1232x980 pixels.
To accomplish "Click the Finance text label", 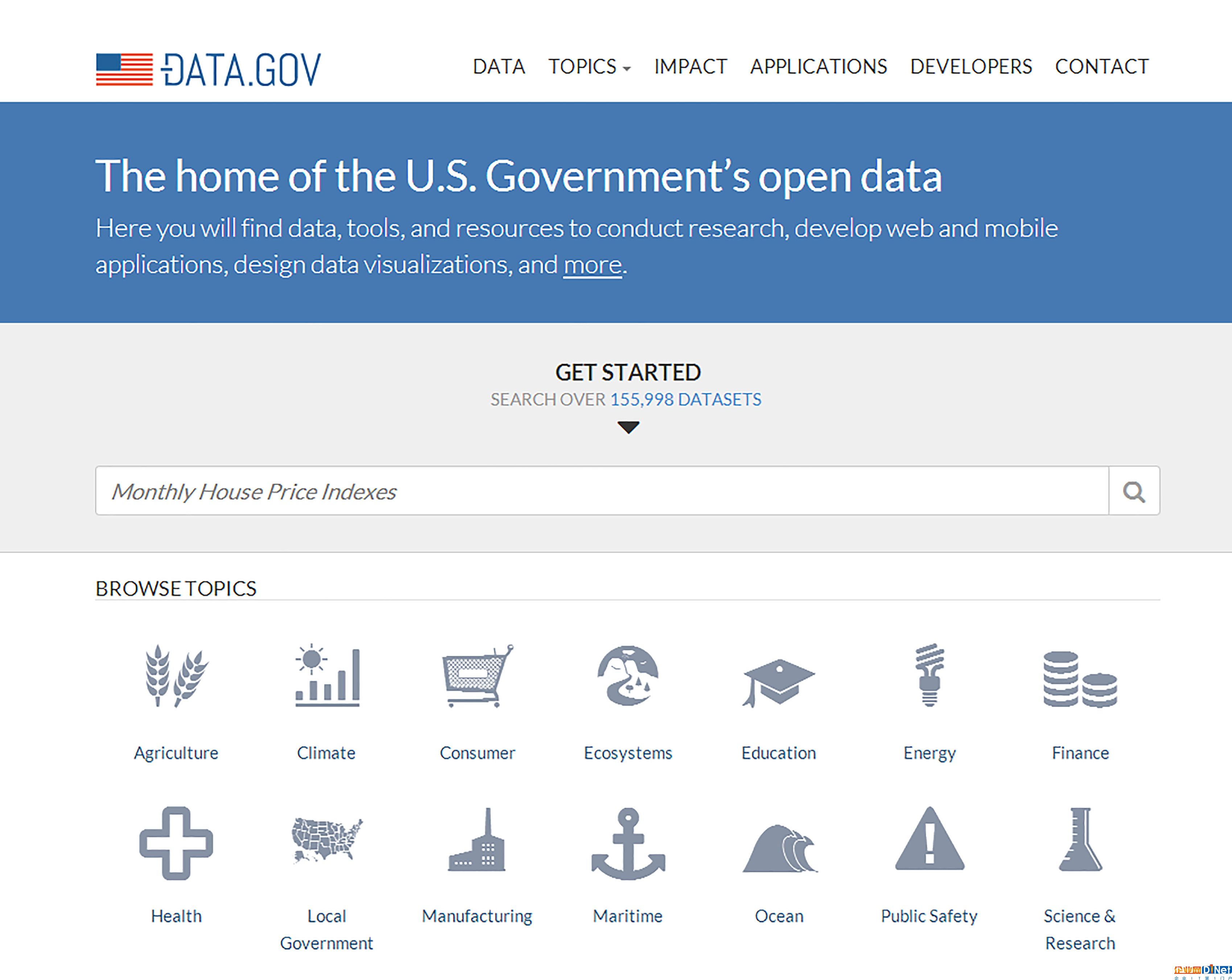I will (x=1080, y=753).
